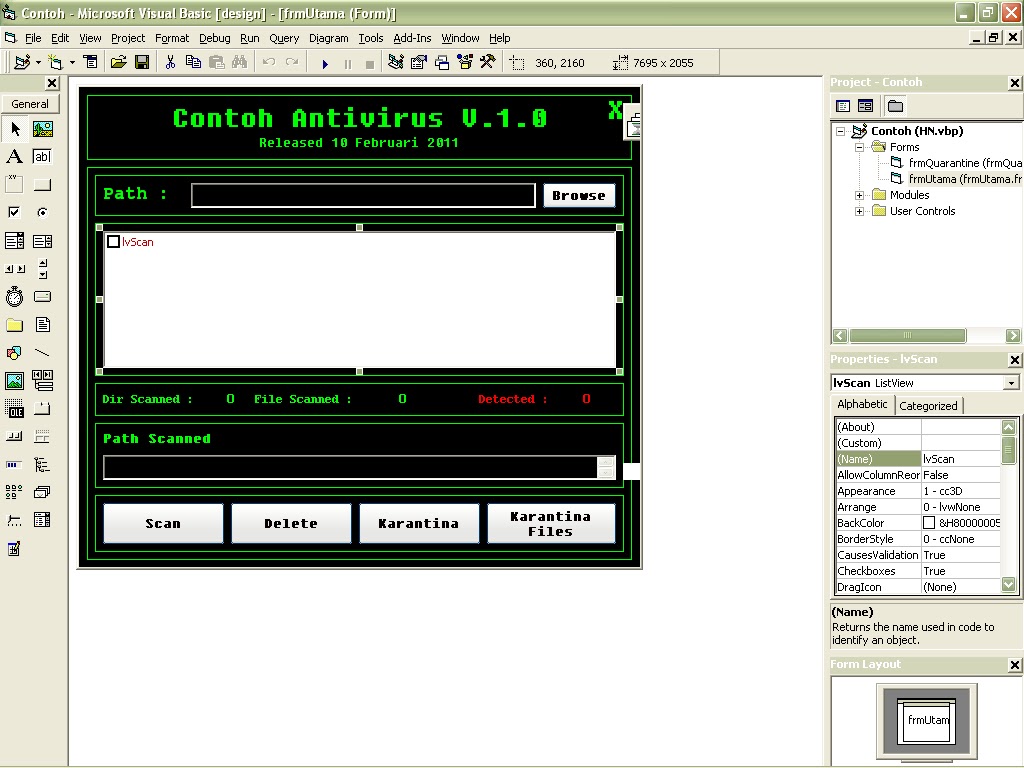This screenshot has height=768, width=1024.
Task: Expand the Modules folder node
Action: 859,195
